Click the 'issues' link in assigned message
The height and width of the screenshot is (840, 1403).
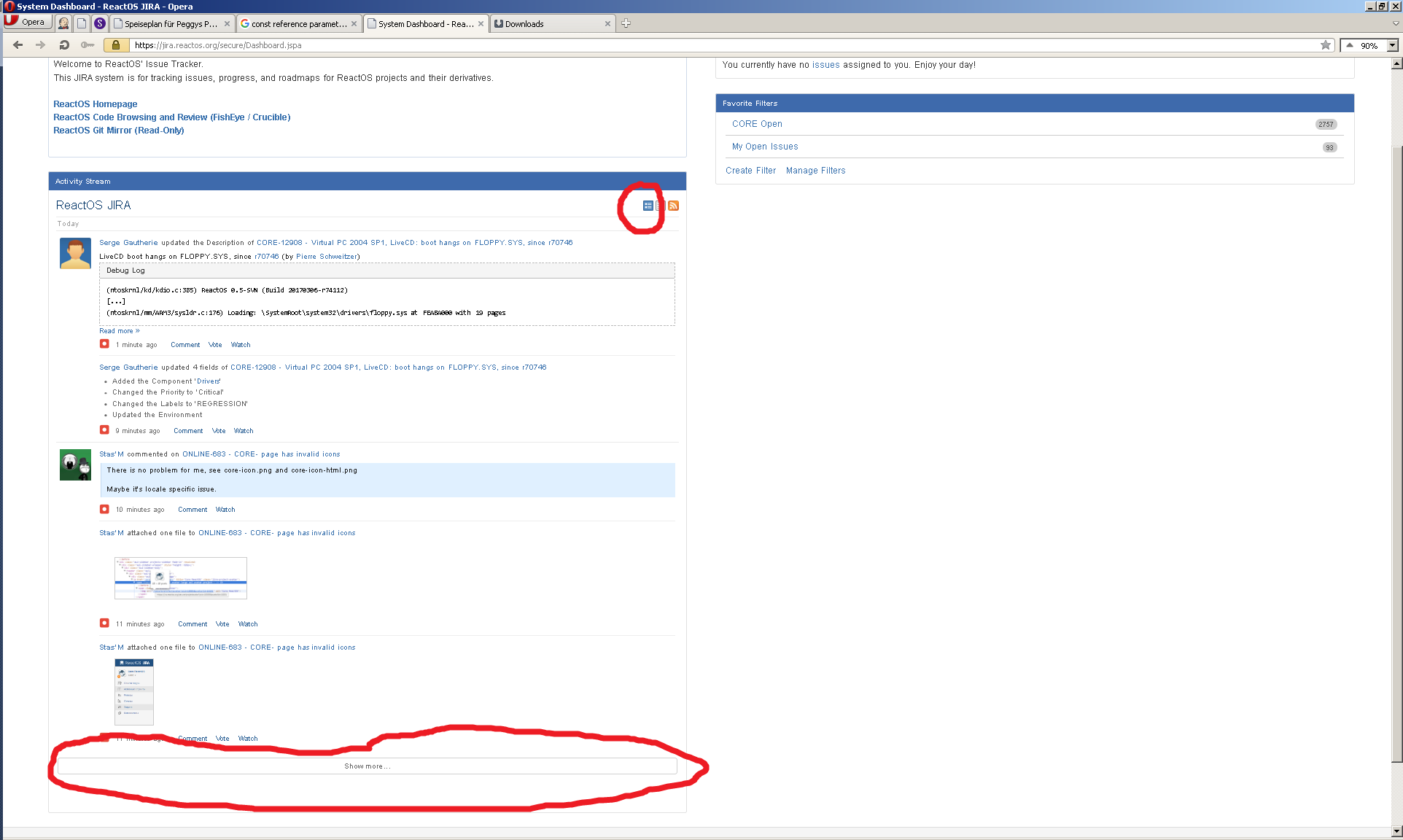825,65
